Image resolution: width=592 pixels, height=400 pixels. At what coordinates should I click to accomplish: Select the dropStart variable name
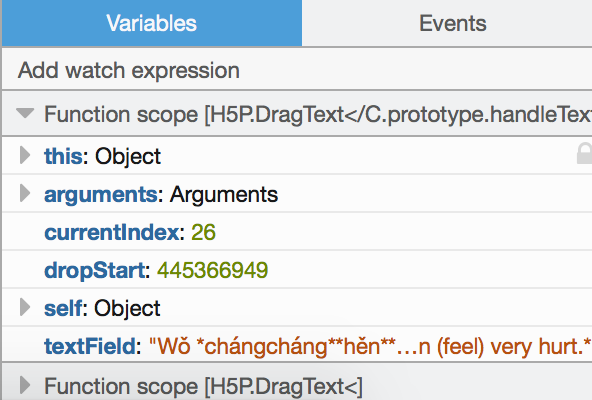point(95,270)
